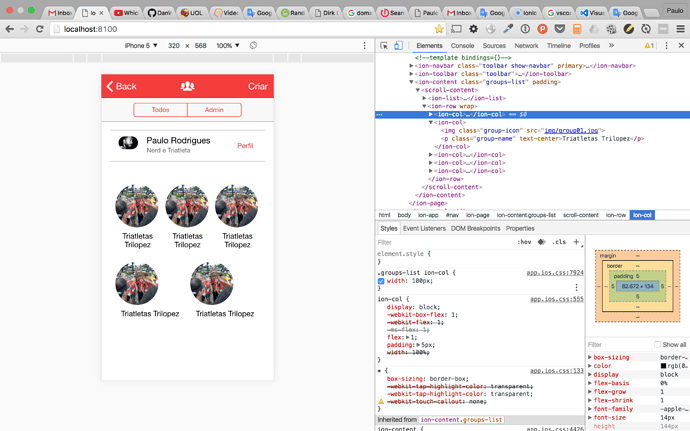Open Chrome hamburger menu
This screenshot has width=690, height=431.
tap(680, 29)
